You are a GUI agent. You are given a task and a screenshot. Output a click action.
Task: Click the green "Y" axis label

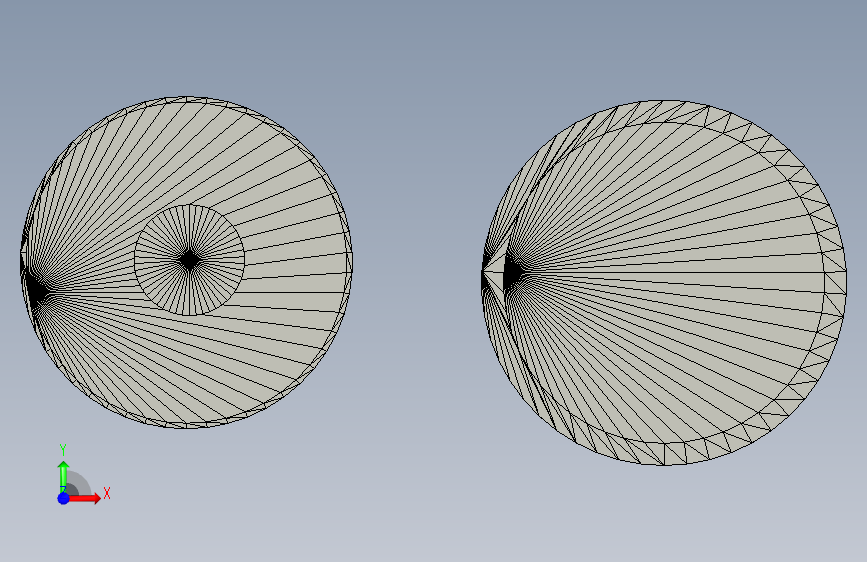pyautogui.click(x=63, y=450)
